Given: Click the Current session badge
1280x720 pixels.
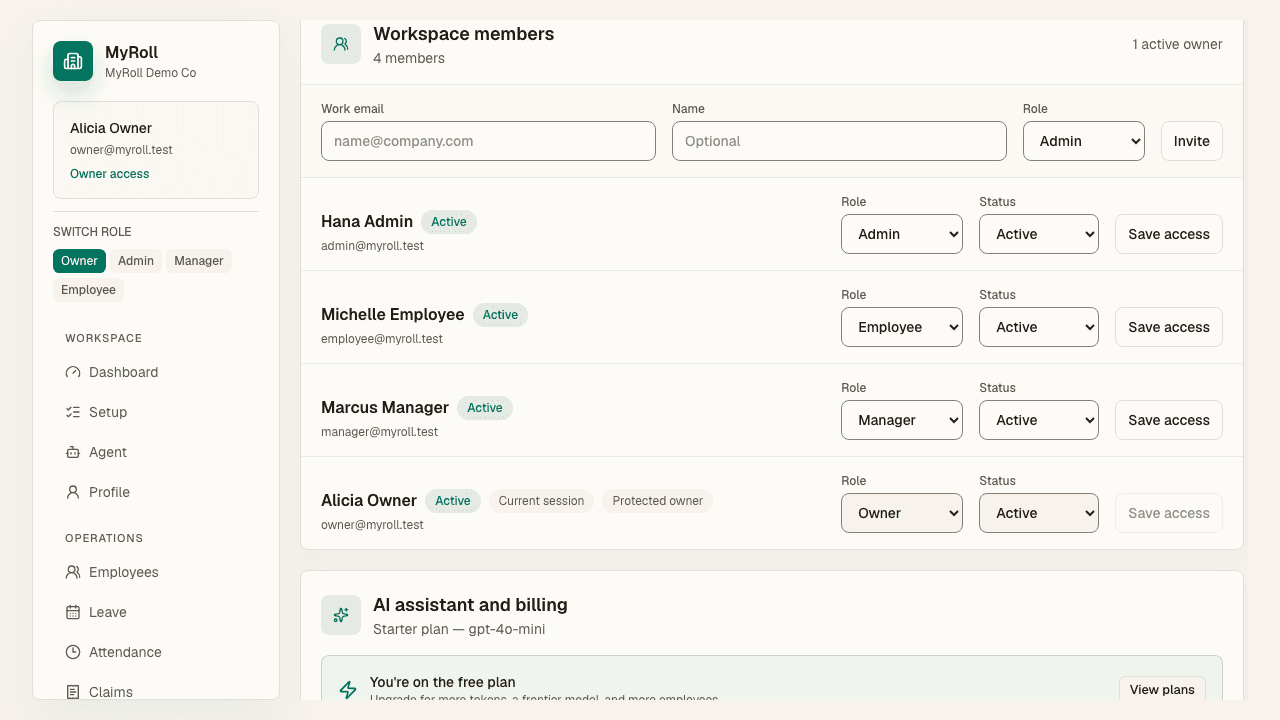Looking at the screenshot, I should point(541,501).
